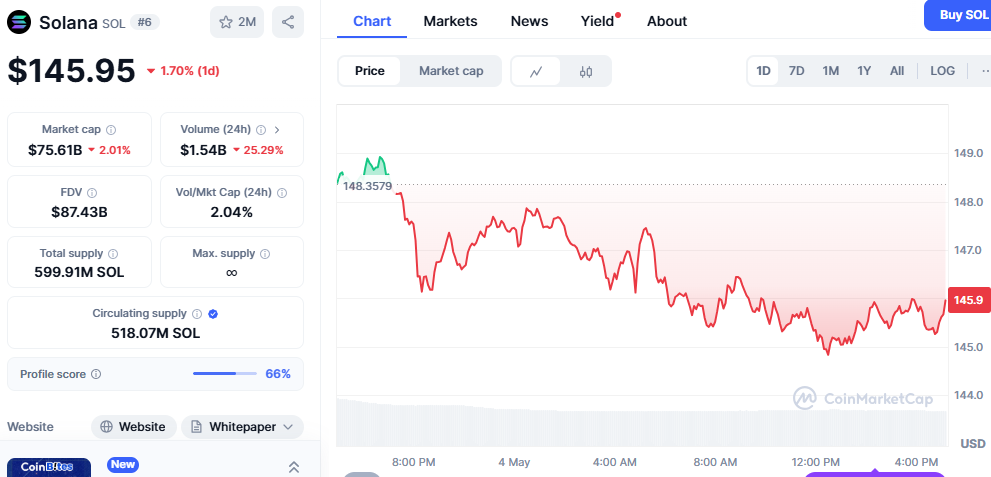Open the Yield tab

pos(598,21)
